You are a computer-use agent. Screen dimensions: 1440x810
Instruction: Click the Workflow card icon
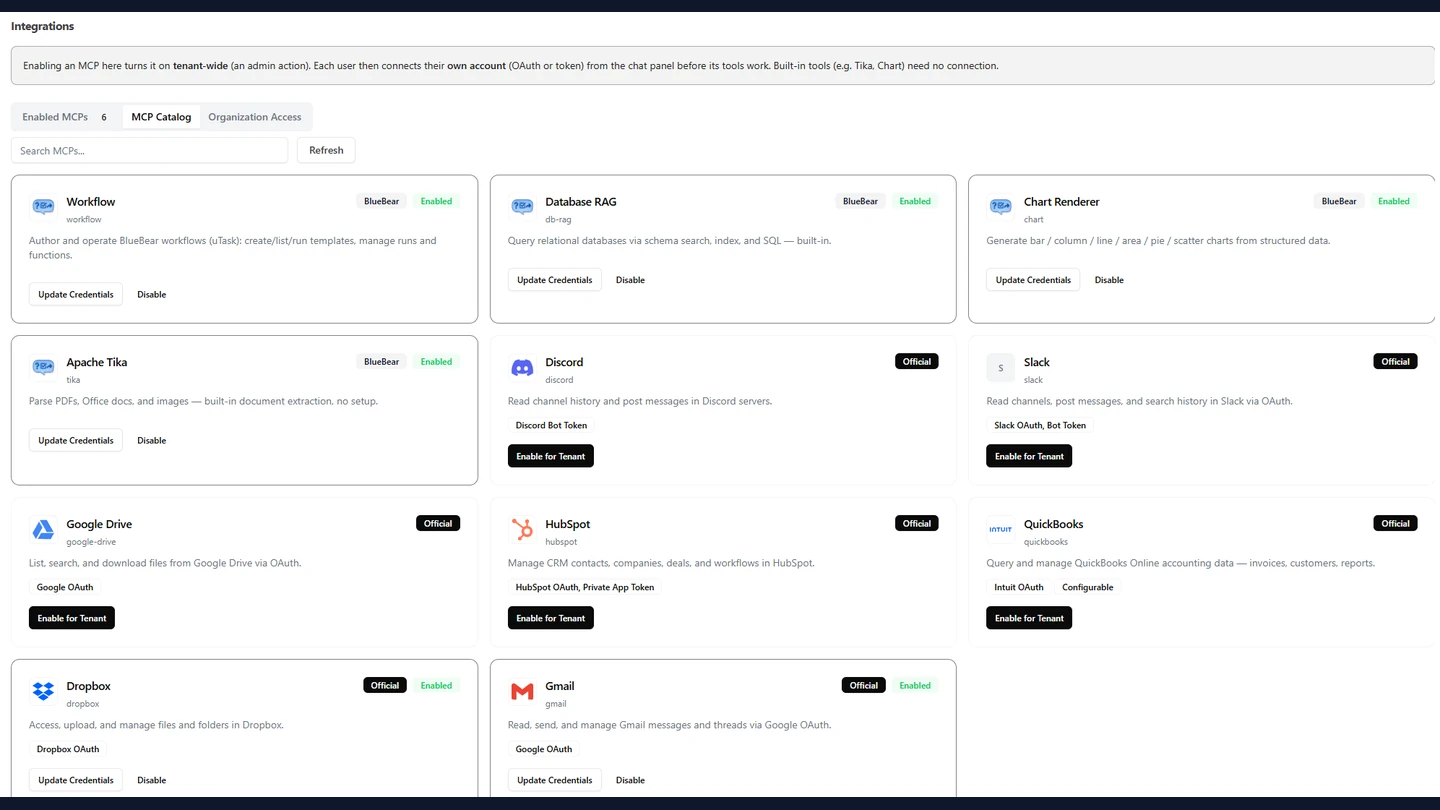(43, 207)
